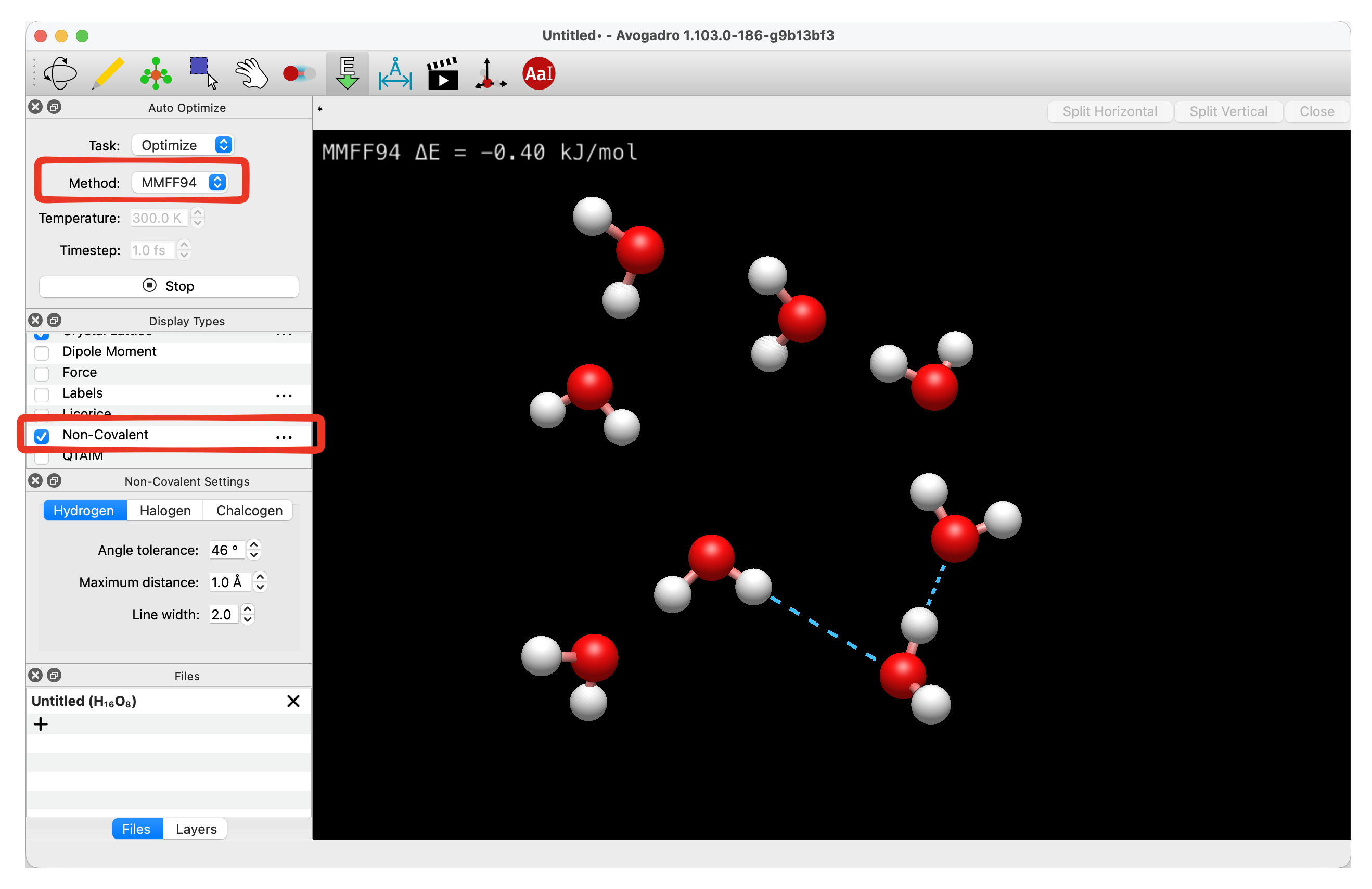The width and height of the screenshot is (1372, 889).
Task: Select the Navigate tool icon
Action: [60, 73]
